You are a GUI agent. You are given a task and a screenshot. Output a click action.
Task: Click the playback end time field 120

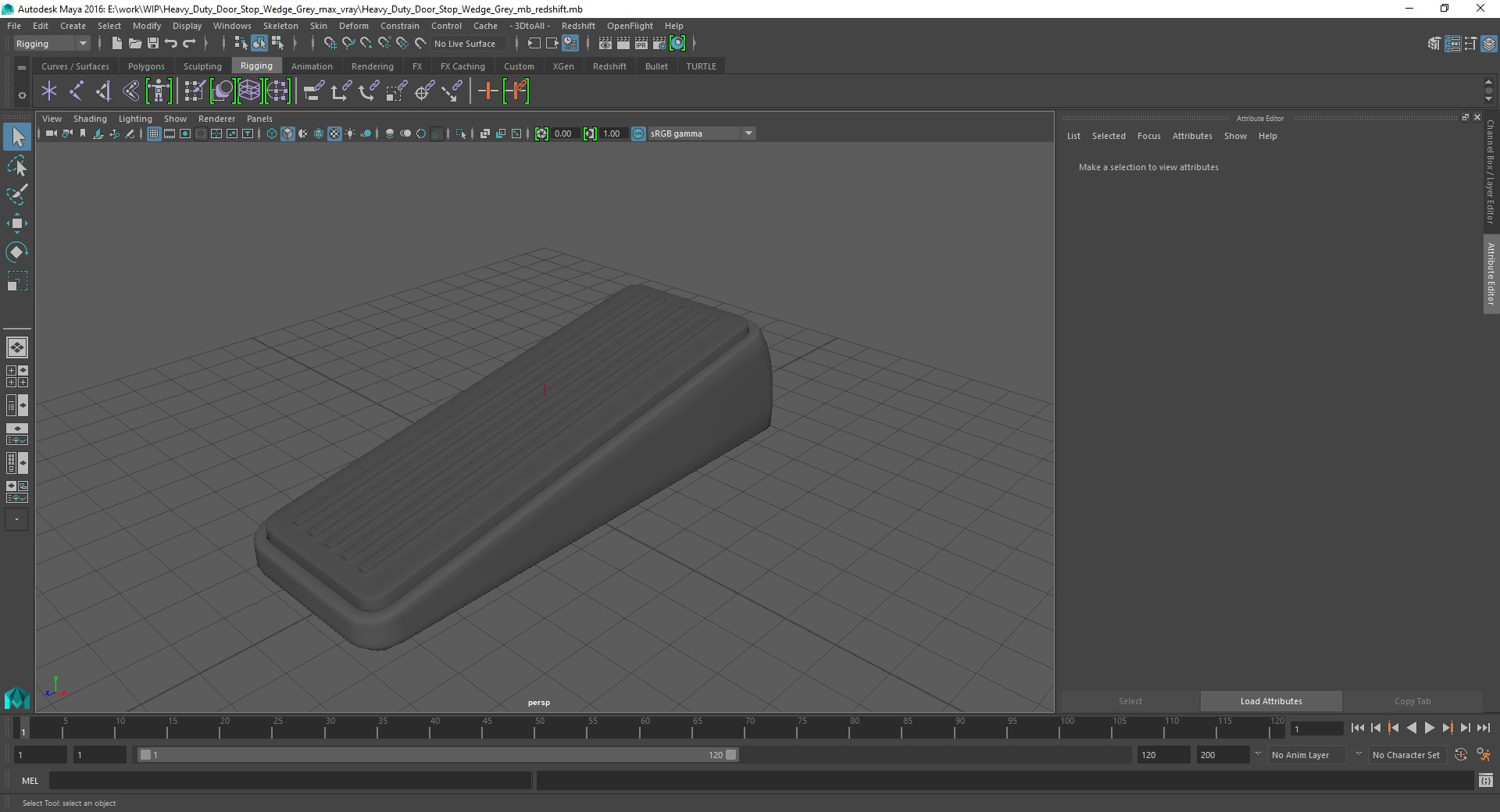tap(1163, 755)
